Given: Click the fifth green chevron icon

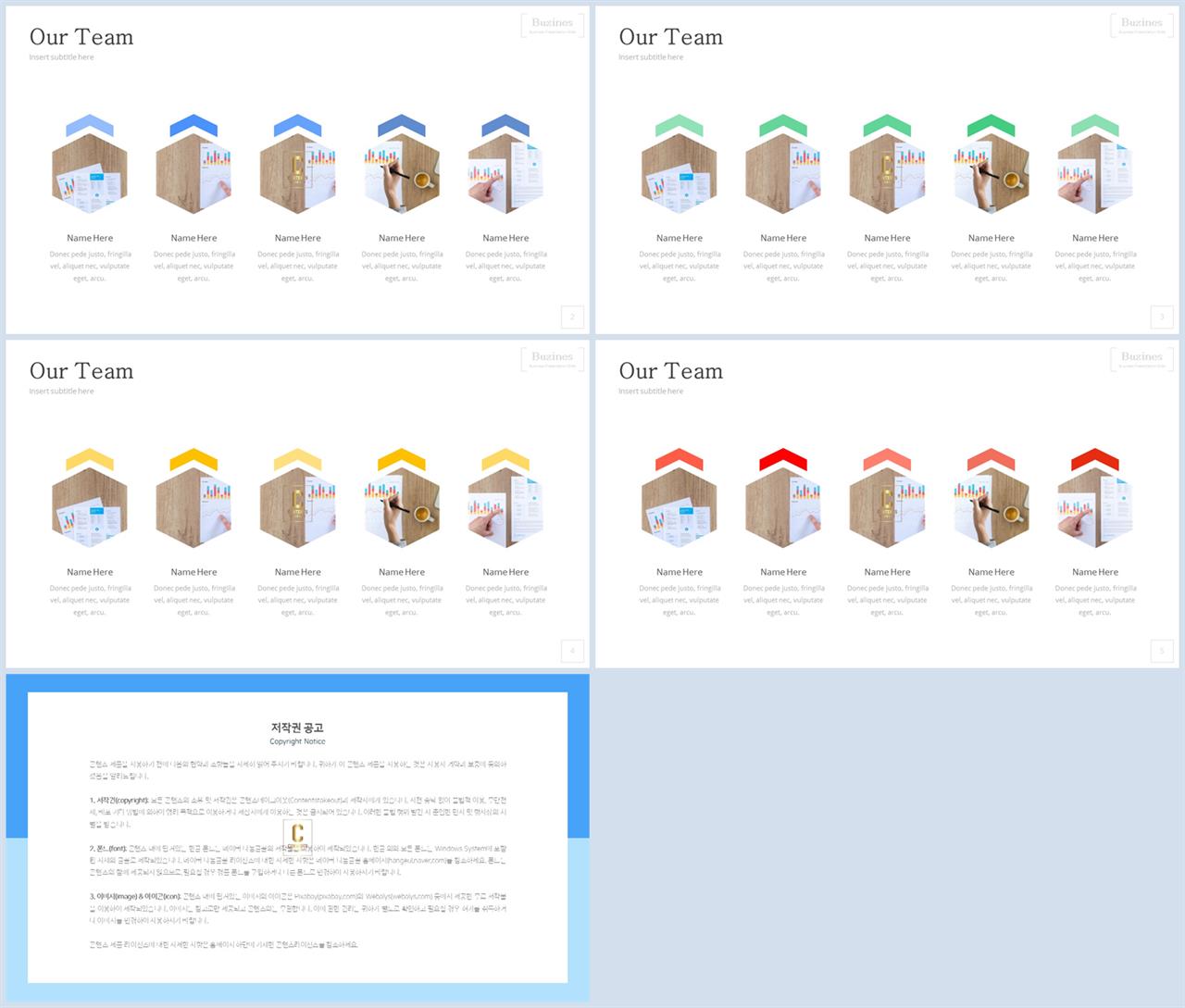Looking at the screenshot, I should tap(1095, 126).
